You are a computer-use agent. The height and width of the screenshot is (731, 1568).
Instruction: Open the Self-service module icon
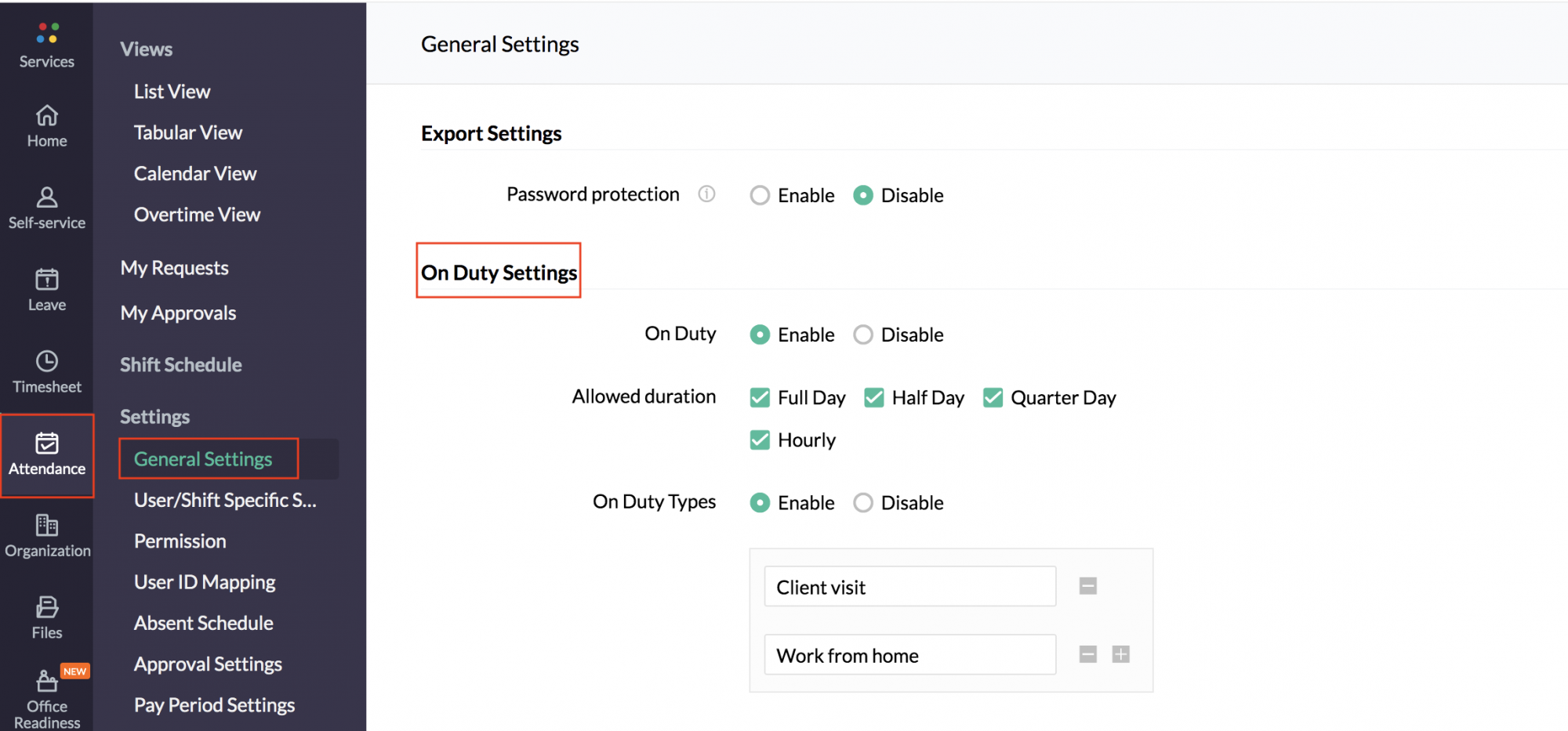pyautogui.click(x=47, y=197)
